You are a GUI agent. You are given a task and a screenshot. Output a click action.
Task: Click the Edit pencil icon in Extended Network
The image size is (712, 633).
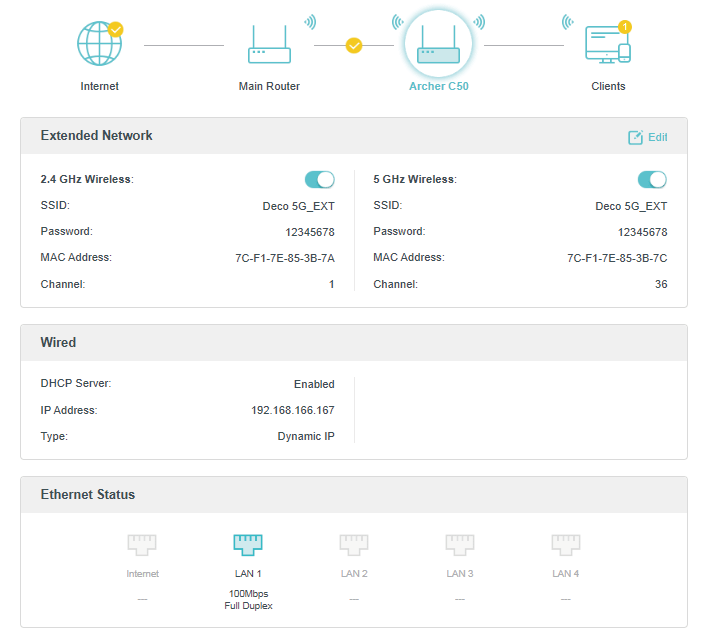635,137
